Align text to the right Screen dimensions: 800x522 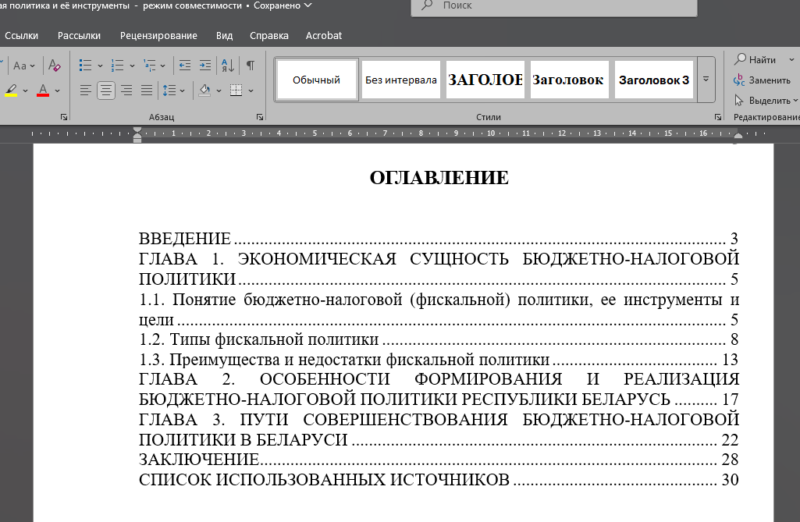click(x=127, y=91)
